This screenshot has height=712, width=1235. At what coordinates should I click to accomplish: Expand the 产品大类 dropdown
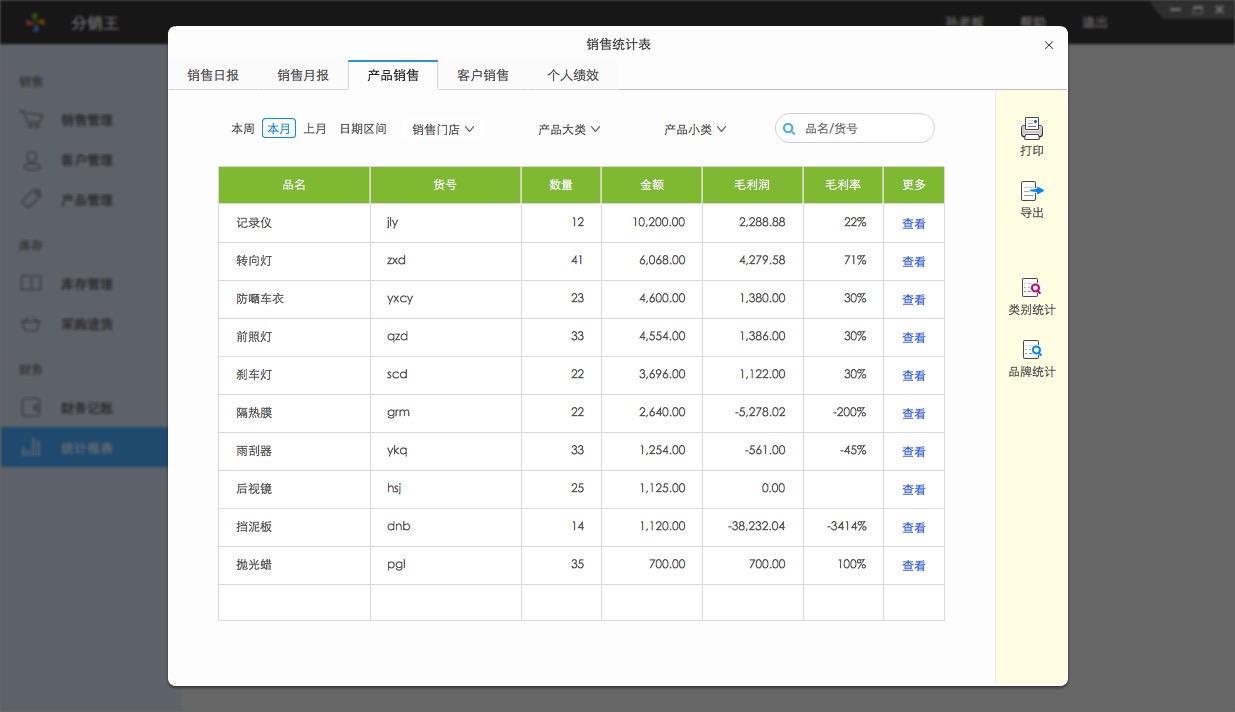coord(569,129)
